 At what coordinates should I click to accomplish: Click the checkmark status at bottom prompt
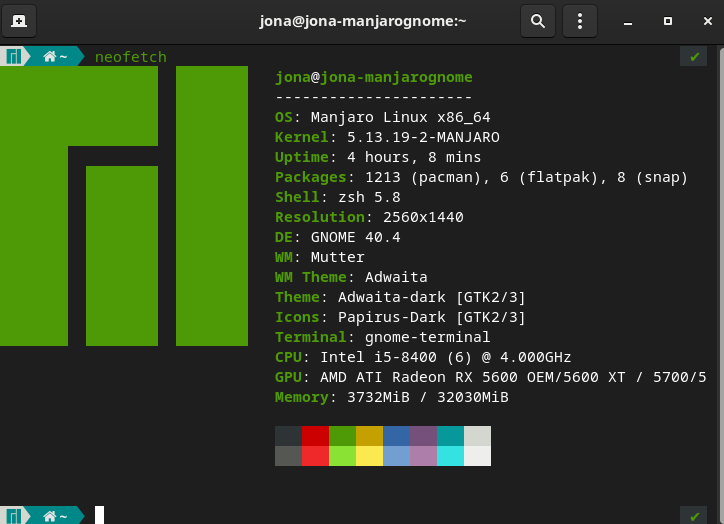coord(694,516)
